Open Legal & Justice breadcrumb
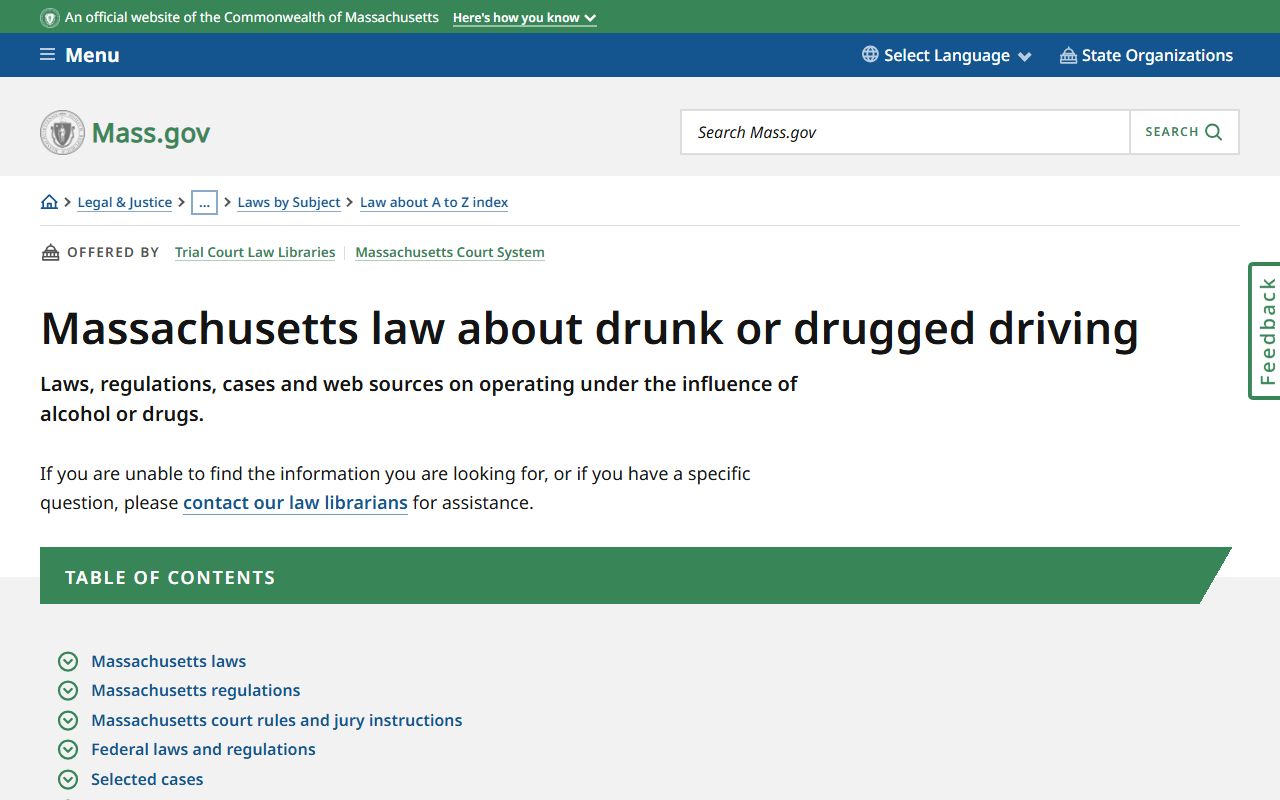This screenshot has height=800, width=1280. 125,202
